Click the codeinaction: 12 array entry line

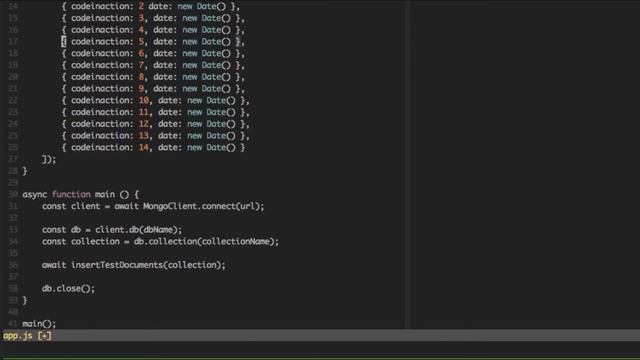pyautogui.click(x=156, y=124)
